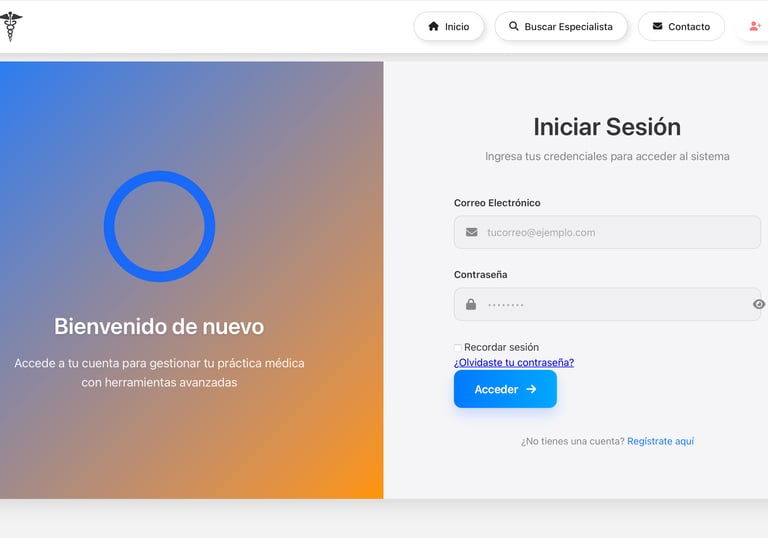Click the caduceus medical logo
The width and height of the screenshot is (768, 538).
[11, 26]
